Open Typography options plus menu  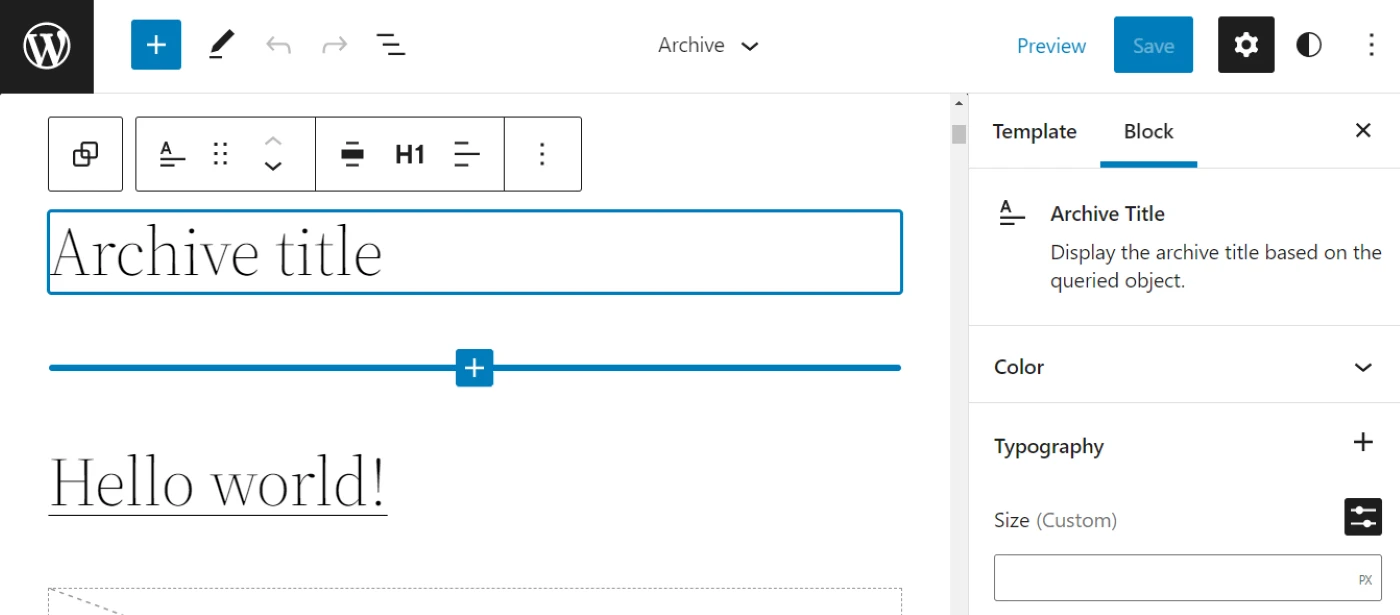pyautogui.click(x=1363, y=443)
